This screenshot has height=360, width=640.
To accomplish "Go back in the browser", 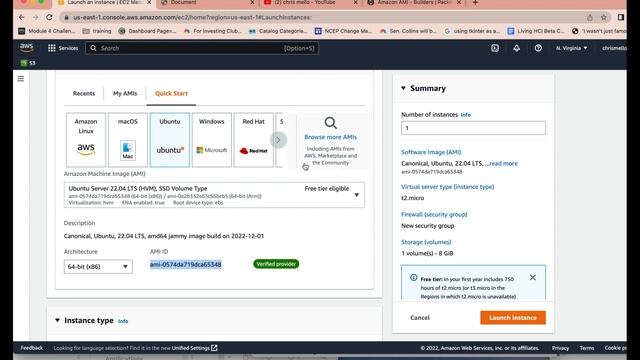I will click(21, 17).
